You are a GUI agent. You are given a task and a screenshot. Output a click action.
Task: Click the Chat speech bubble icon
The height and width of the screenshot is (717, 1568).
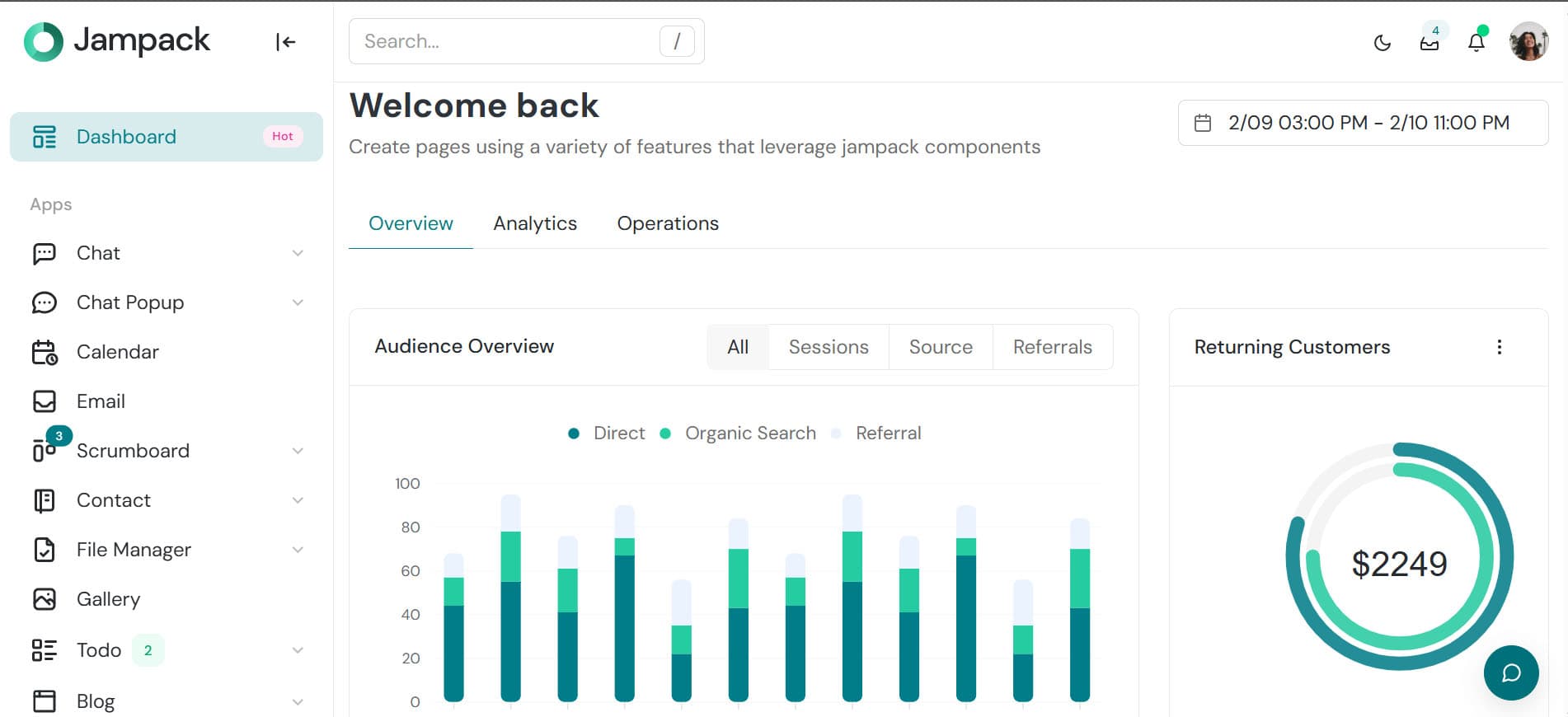pyautogui.click(x=45, y=253)
